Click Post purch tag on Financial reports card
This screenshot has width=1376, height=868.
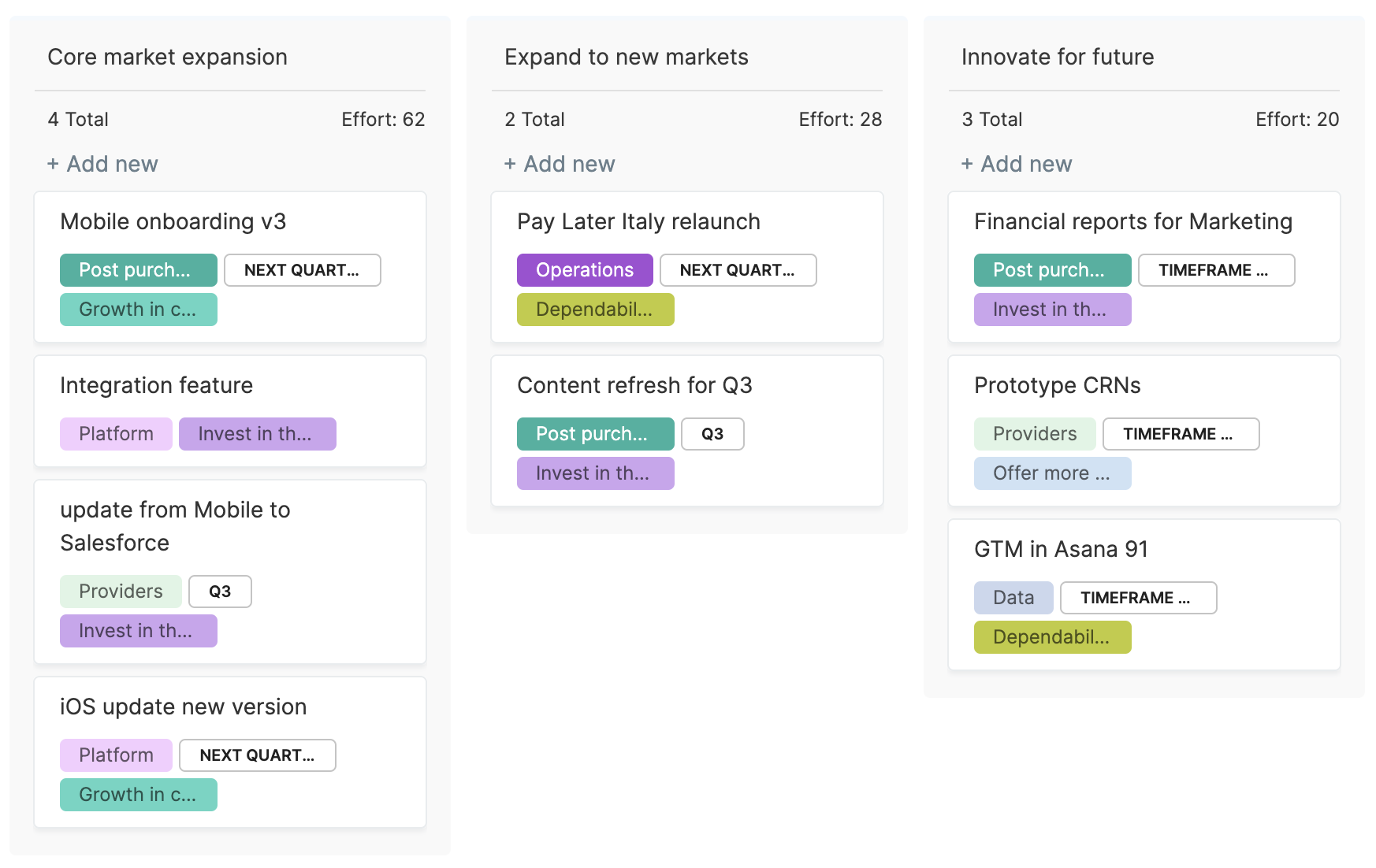1053,270
